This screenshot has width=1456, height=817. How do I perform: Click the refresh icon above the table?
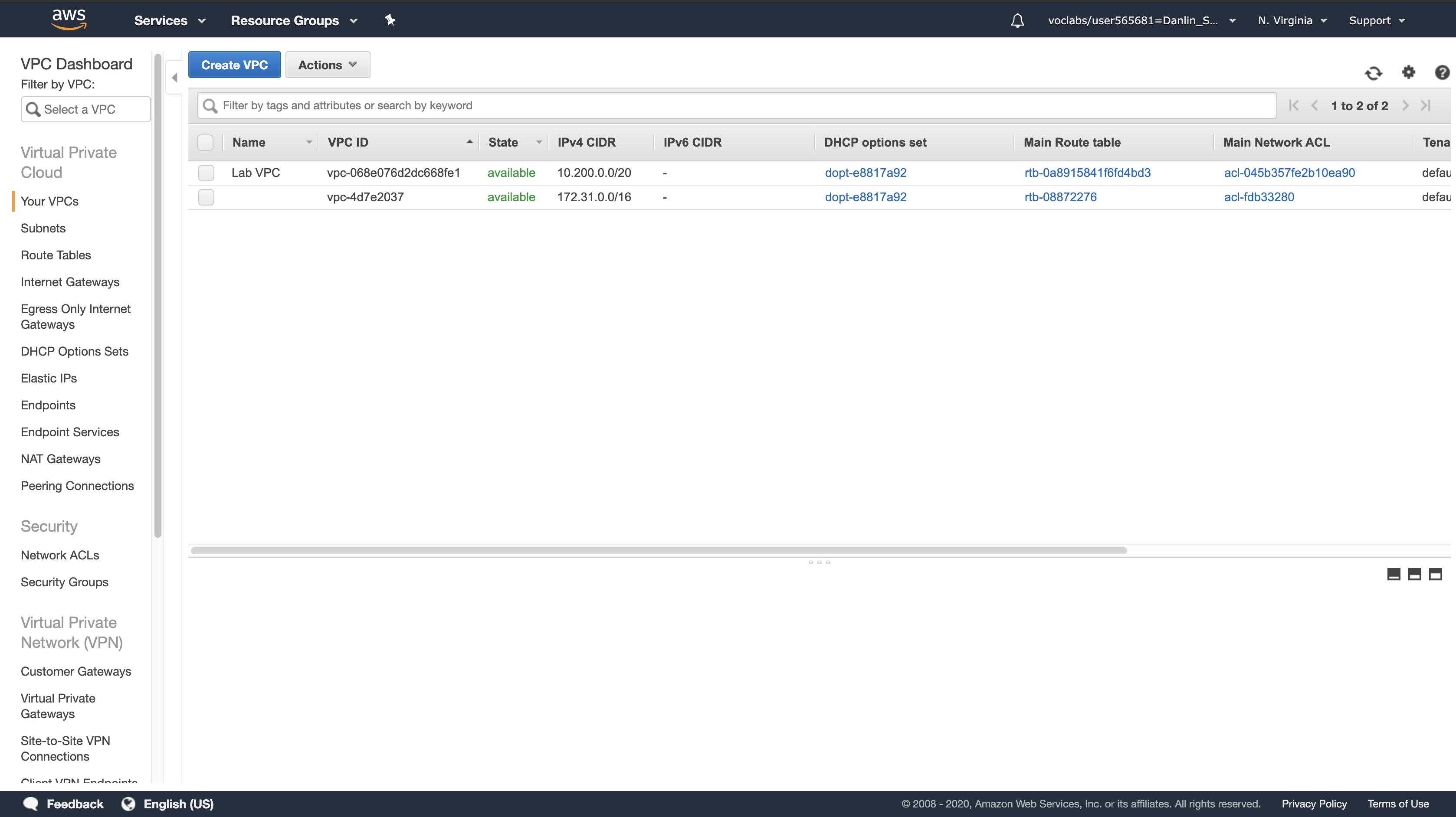[x=1374, y=73]
